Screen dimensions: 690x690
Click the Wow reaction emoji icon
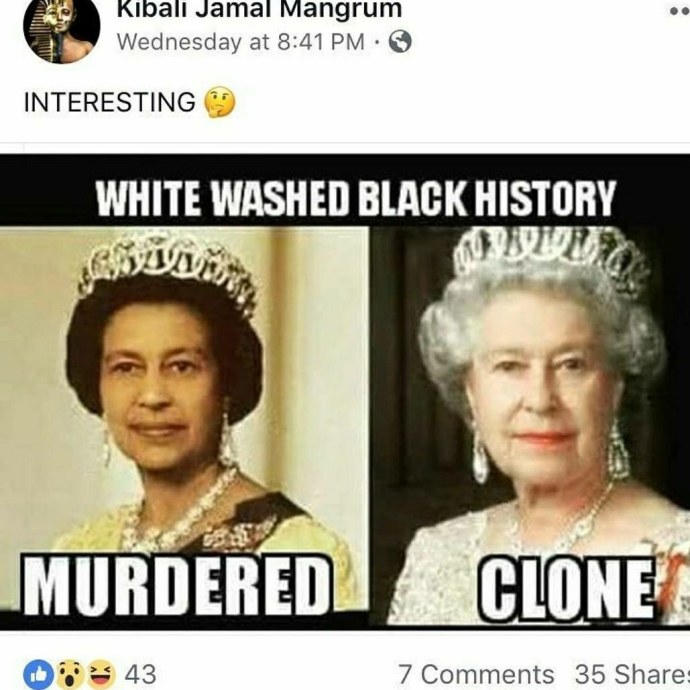70,674
